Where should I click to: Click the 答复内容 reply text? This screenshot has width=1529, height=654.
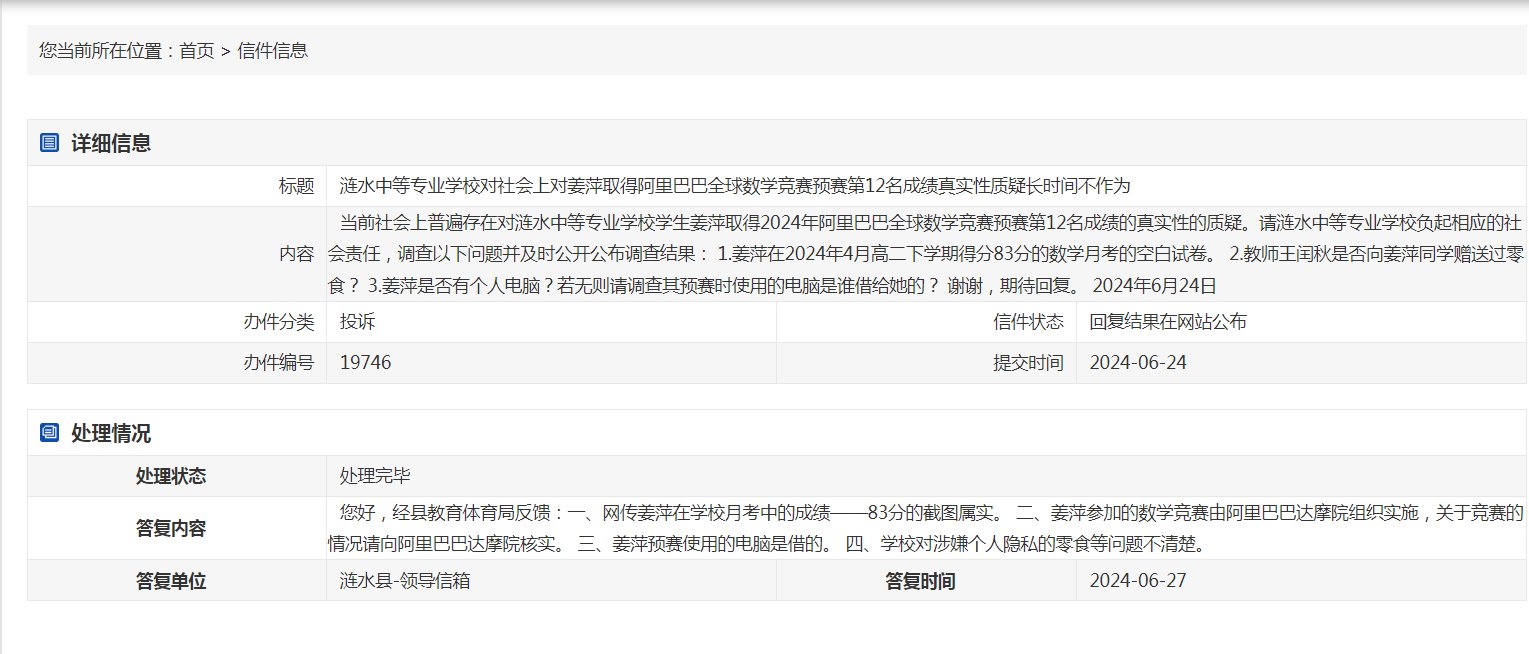pos(925,529)
